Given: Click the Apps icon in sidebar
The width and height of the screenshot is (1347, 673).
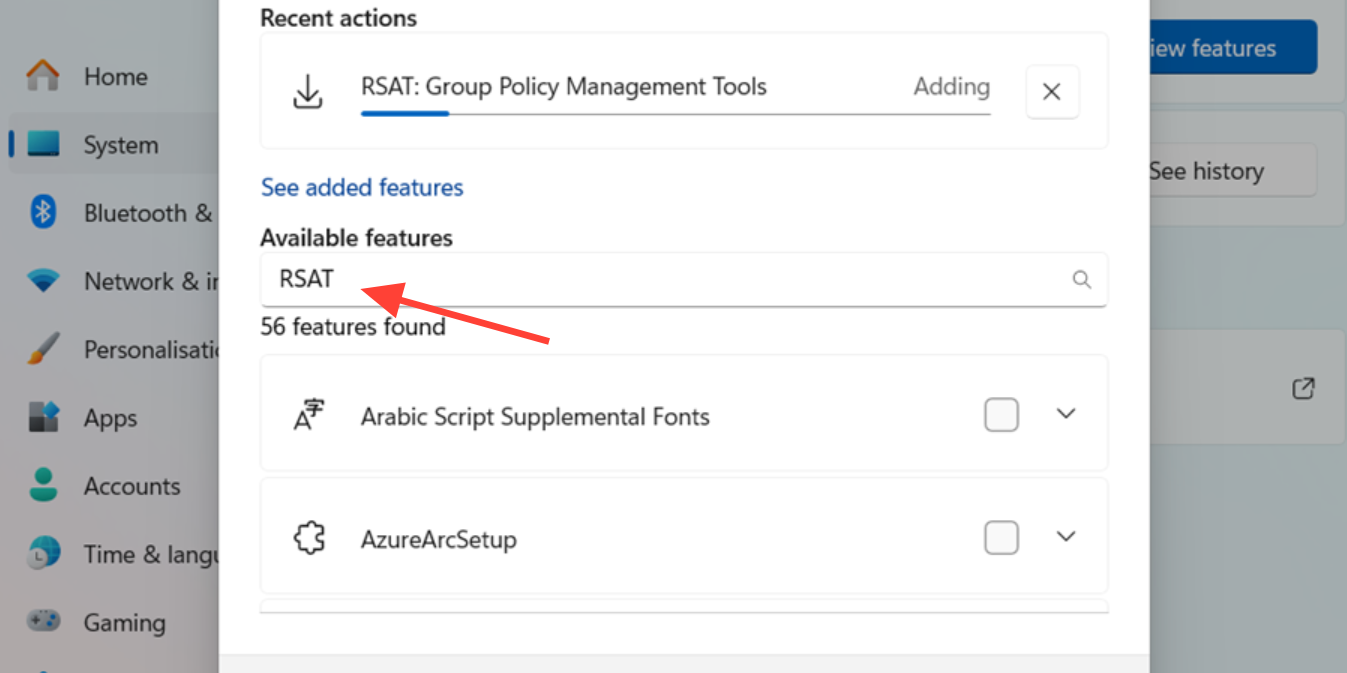Looking at the screenshot, I should click(43, 418).
